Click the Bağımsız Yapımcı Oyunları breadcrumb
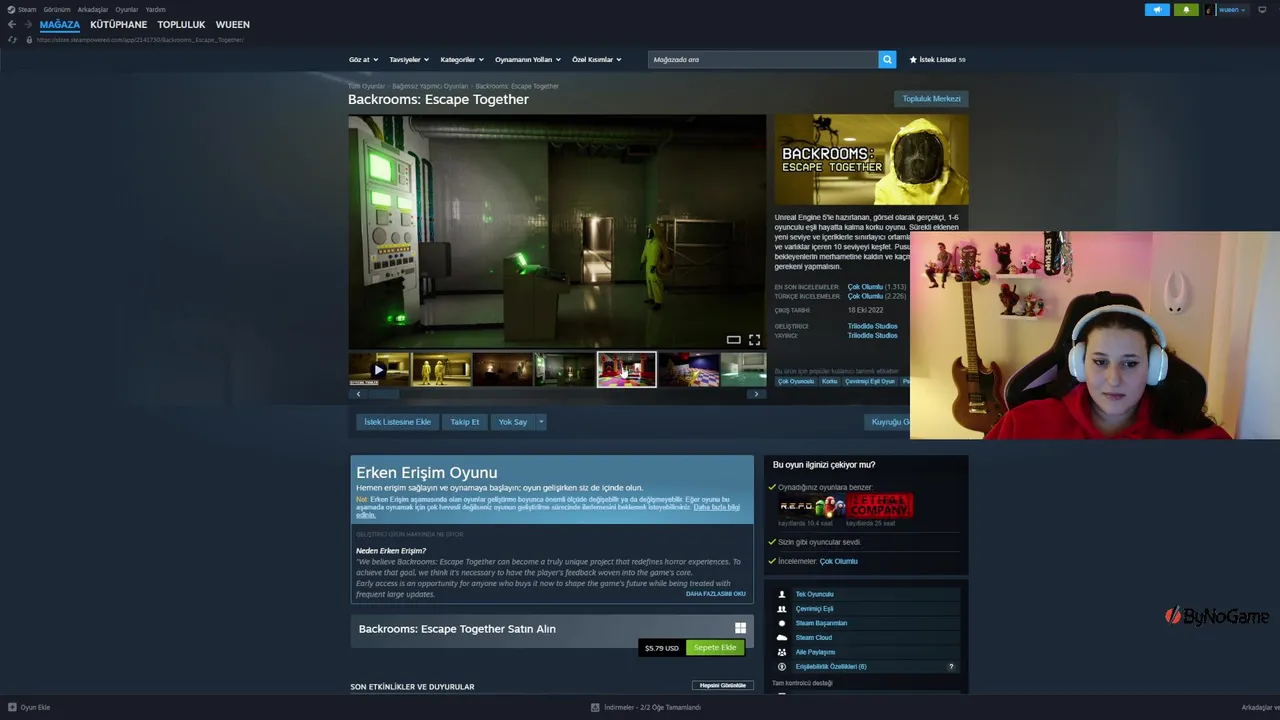This screenshot has height=720, width=1280. pyautogui.click(x=430, y=86)
